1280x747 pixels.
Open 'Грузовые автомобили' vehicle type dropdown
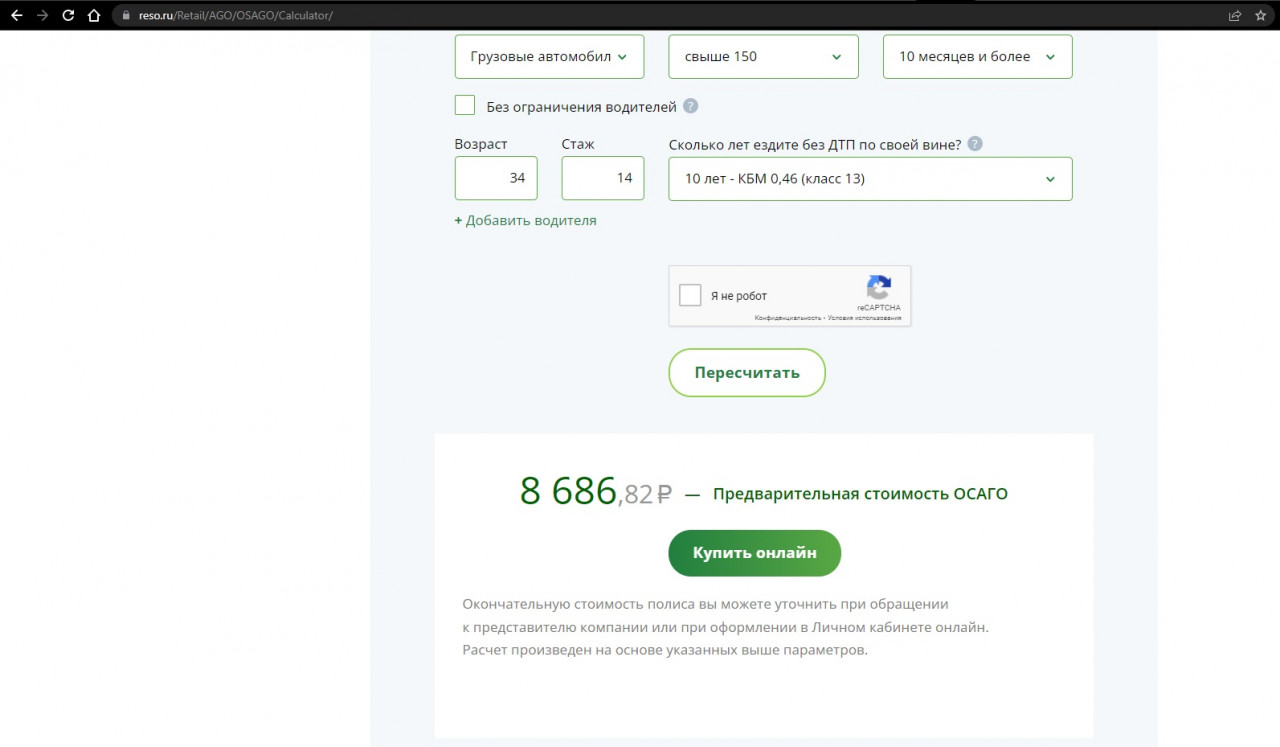click(x=549, y=57)
